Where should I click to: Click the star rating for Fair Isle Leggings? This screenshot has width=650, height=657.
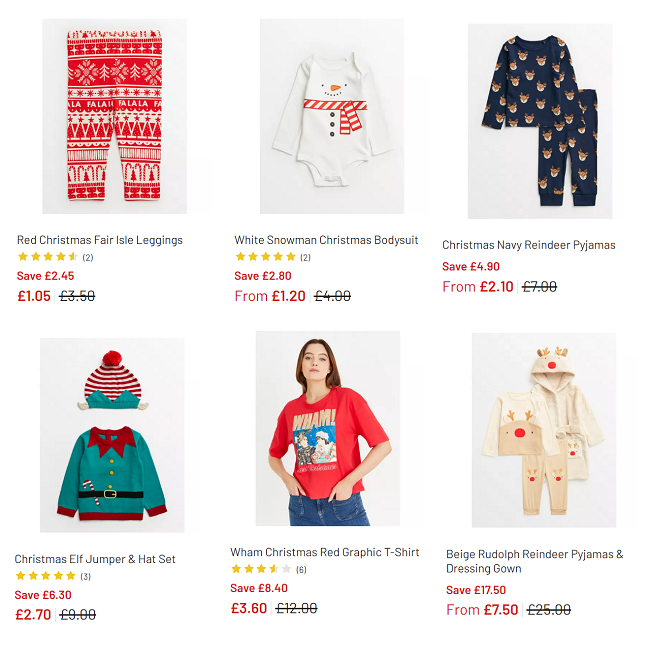pyautogui.click(x=47, y=257)
